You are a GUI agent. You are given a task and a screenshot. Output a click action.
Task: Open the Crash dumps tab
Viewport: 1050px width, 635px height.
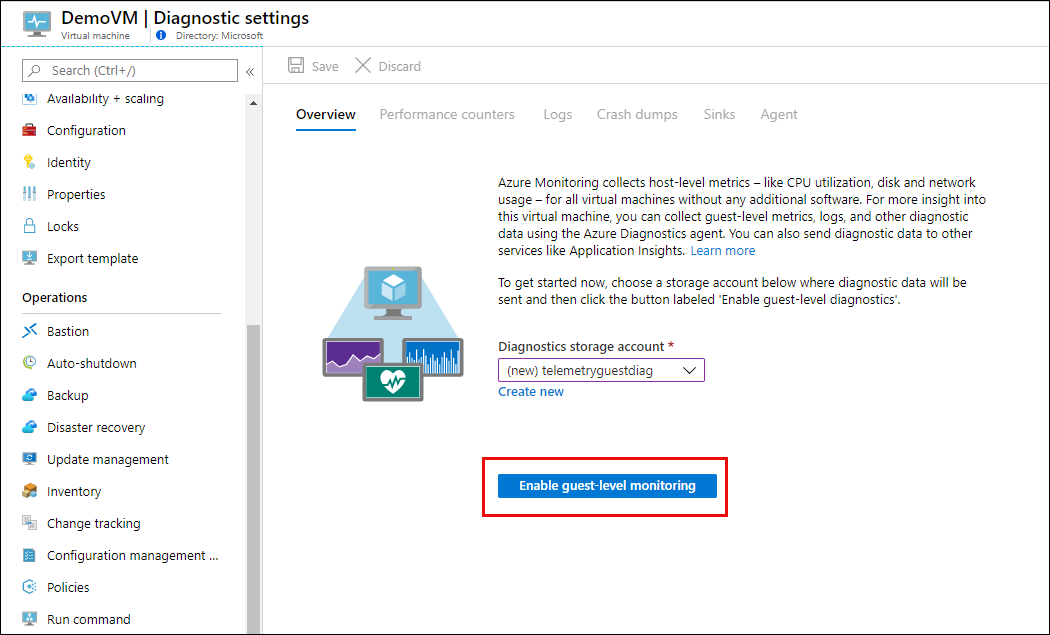click(637, 114)
